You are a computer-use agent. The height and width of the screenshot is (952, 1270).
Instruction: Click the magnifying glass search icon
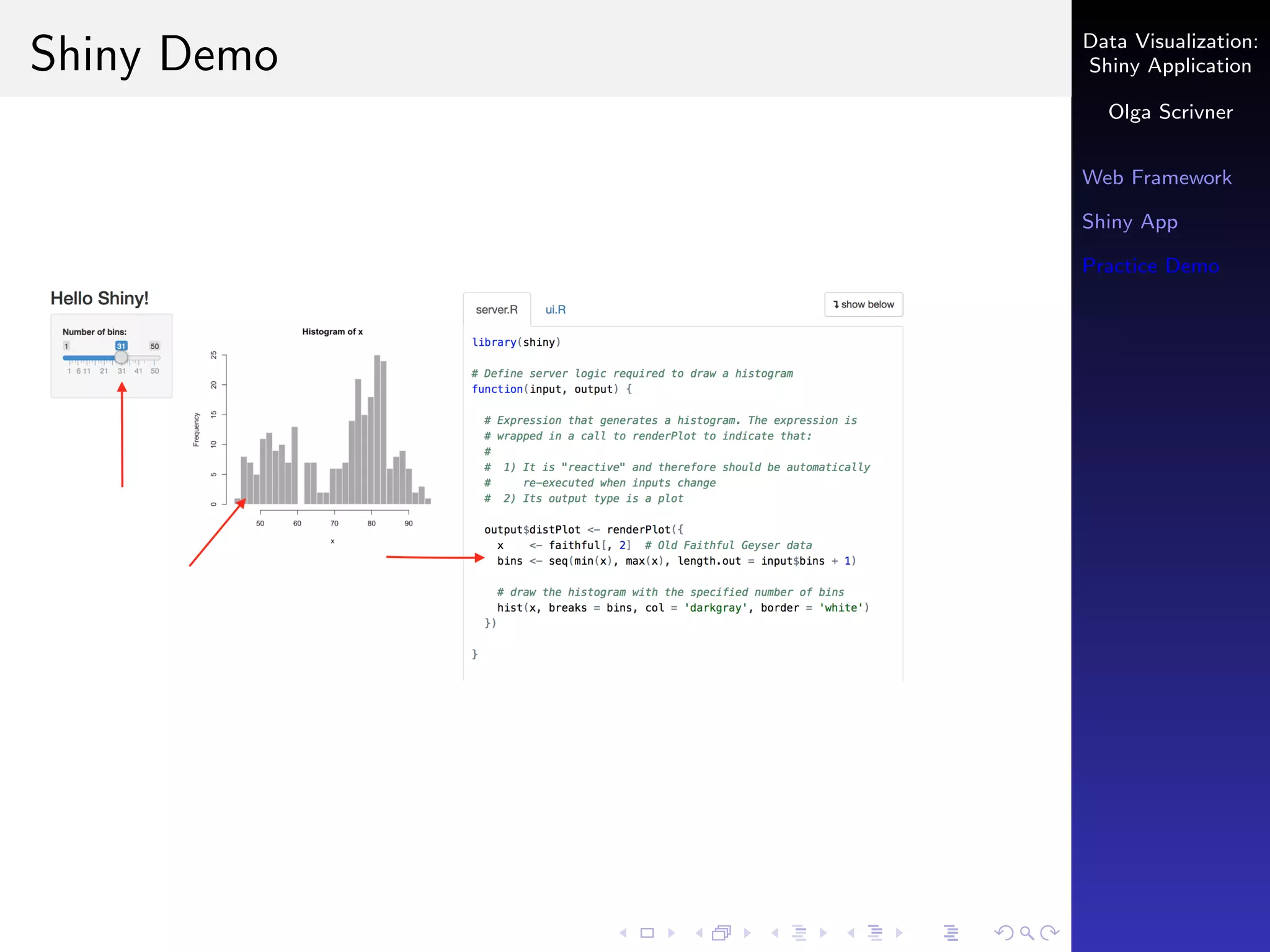1027,933
